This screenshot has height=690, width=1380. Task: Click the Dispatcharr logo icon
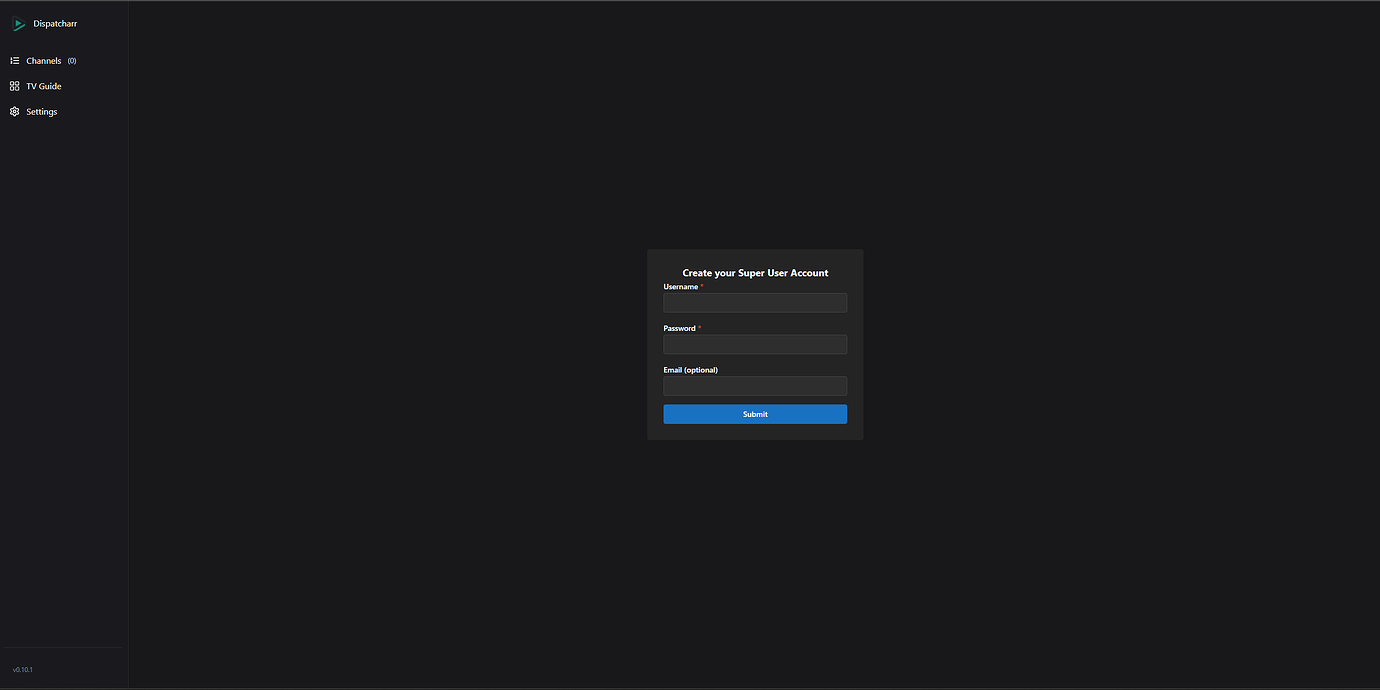coord(18,24)
